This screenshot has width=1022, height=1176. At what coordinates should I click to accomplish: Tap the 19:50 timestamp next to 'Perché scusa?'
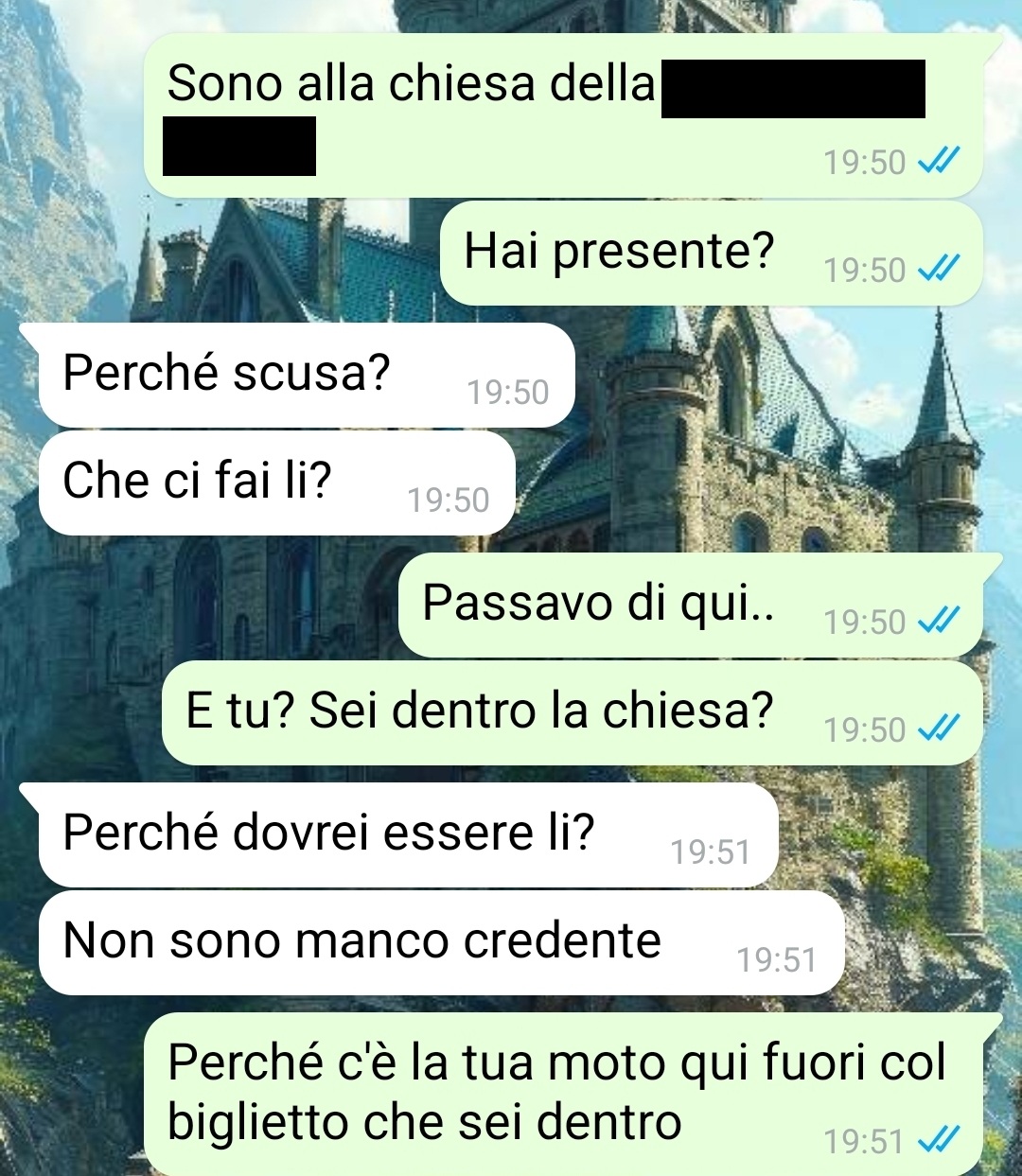(x=508, y=393)
